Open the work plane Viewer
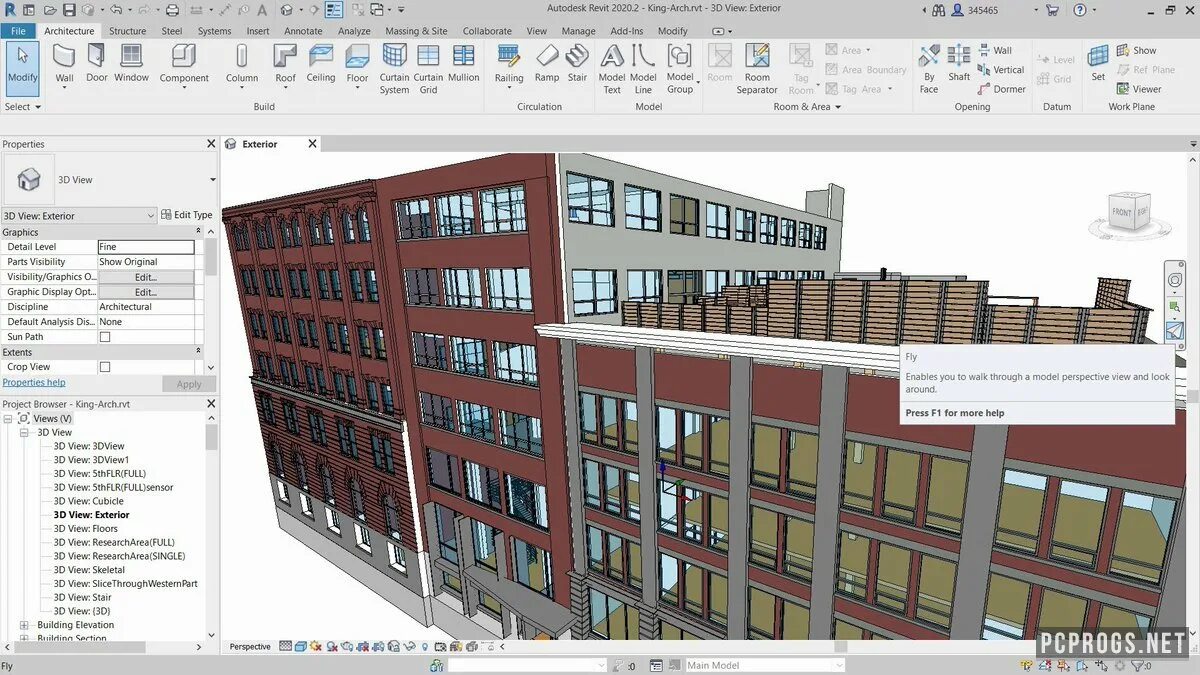 pyautogui.click(x=1138, y=89)
